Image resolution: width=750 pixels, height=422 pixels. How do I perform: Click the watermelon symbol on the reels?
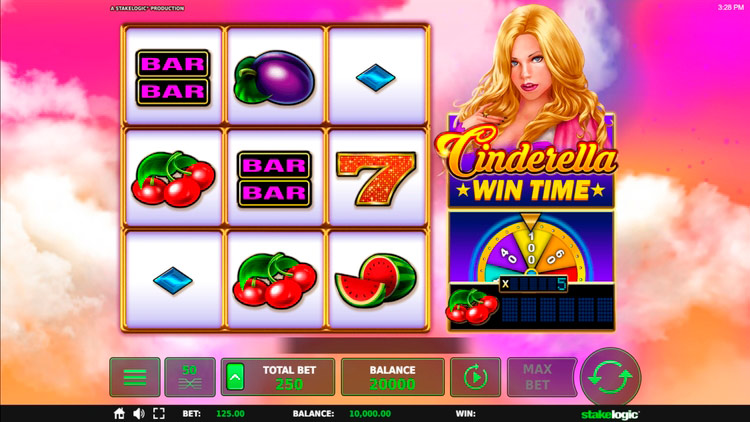(x=375, y=280)
